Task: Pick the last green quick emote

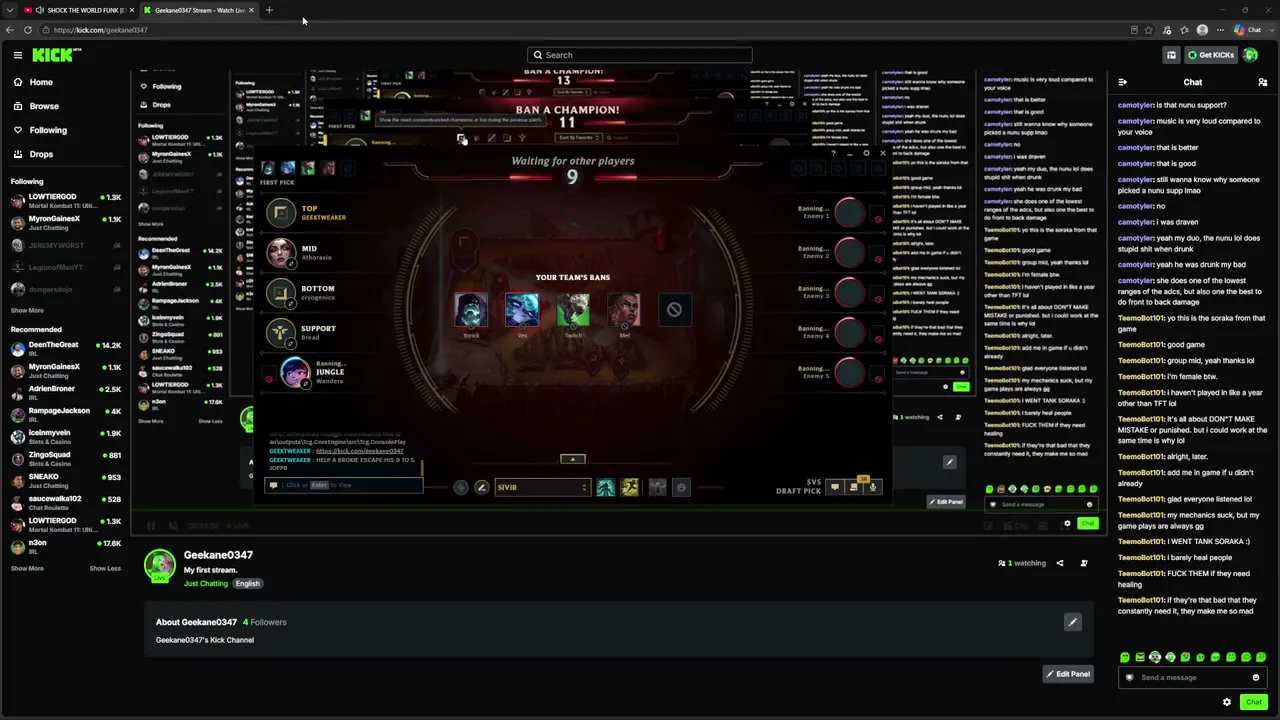Action: click(x=1261, y=657)
